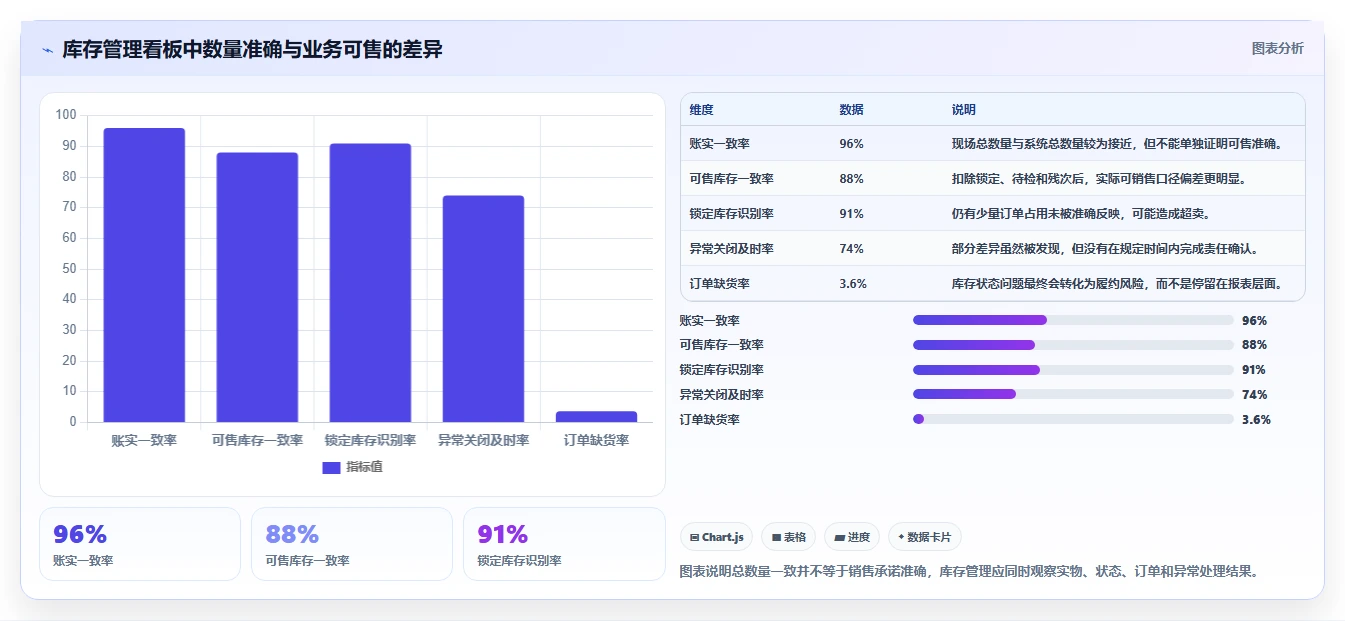1345x621 pixels.
Task: Select the 数据卡片 tag
Action: coord(925,537)
